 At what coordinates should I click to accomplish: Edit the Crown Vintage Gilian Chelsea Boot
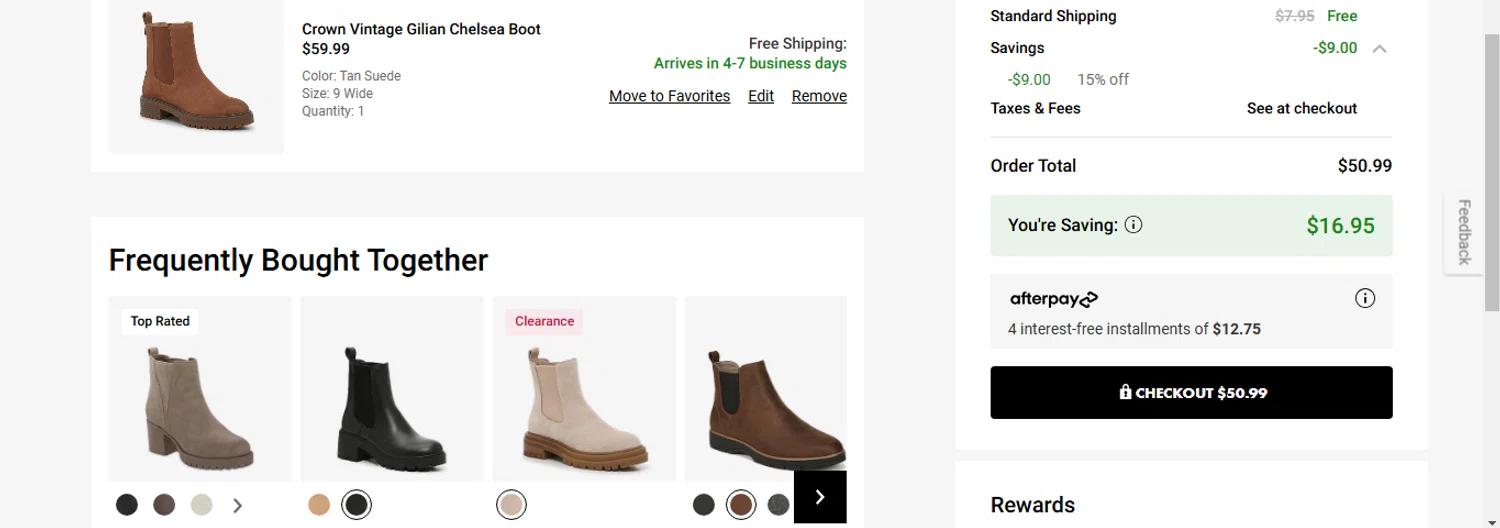(x=761, y=96)
